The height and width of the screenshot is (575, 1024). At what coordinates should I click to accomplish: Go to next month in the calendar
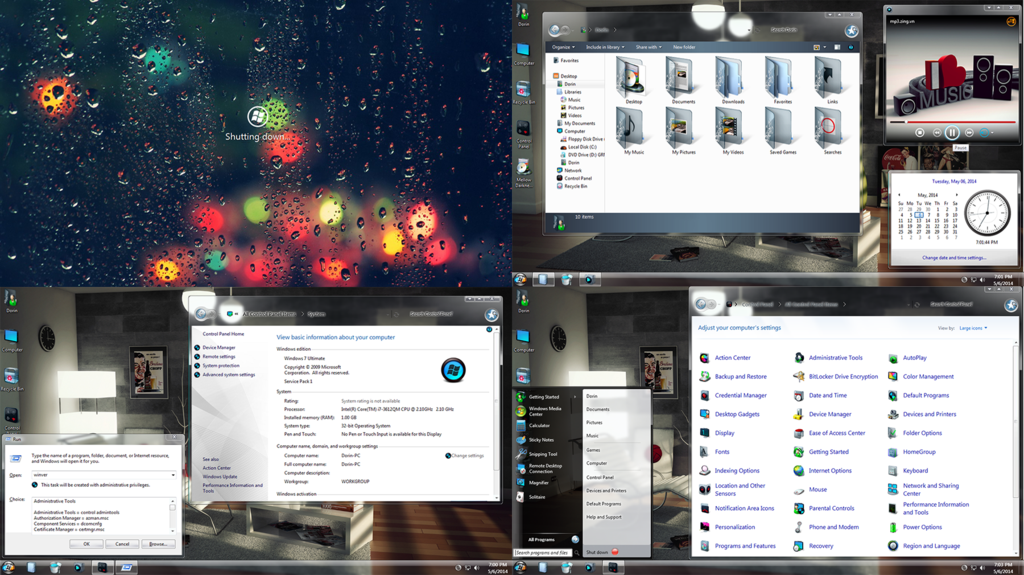957,195
